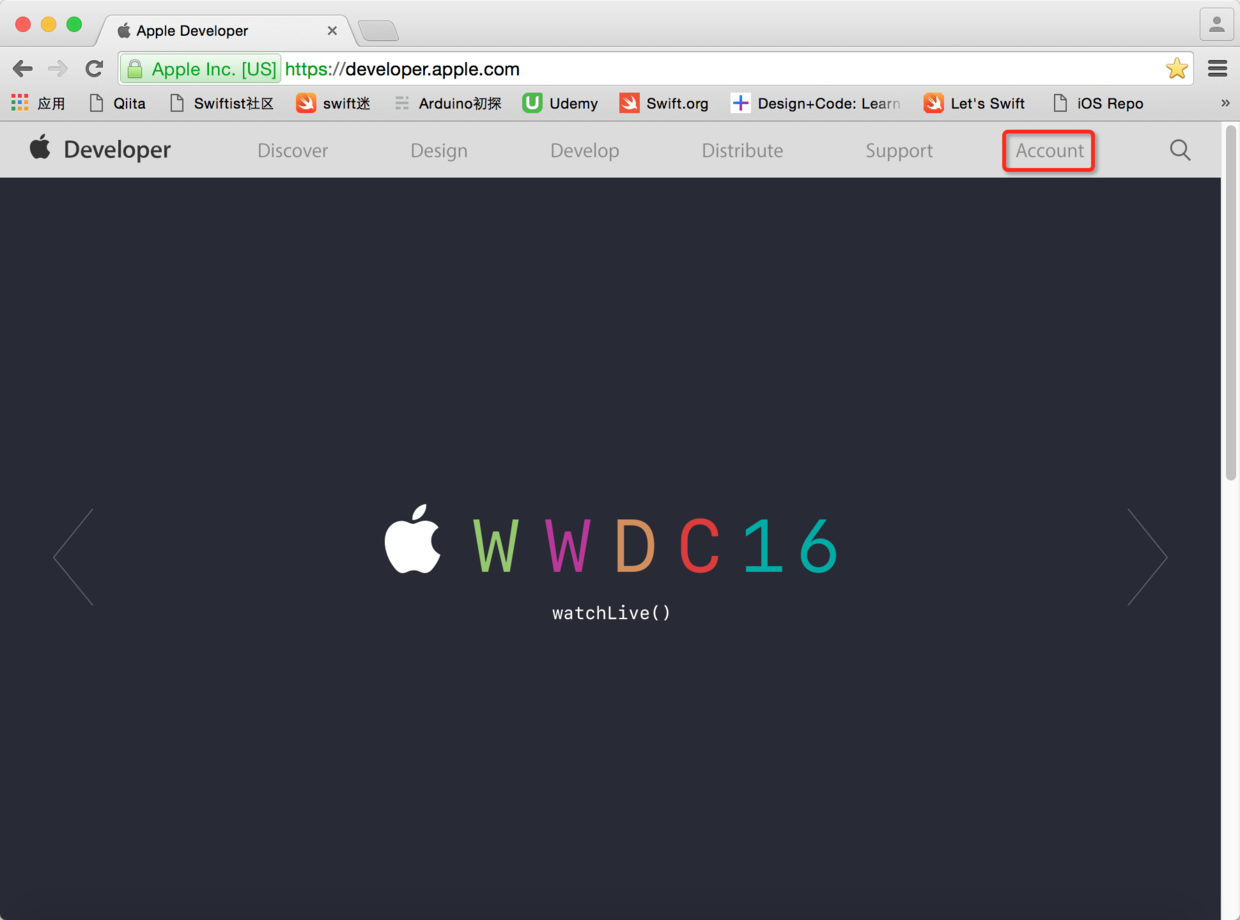The height and width of the screenshot is (920, 1240).
Task: Open the Develop menu
Action: pyautogui.click(x=585, y=151)
